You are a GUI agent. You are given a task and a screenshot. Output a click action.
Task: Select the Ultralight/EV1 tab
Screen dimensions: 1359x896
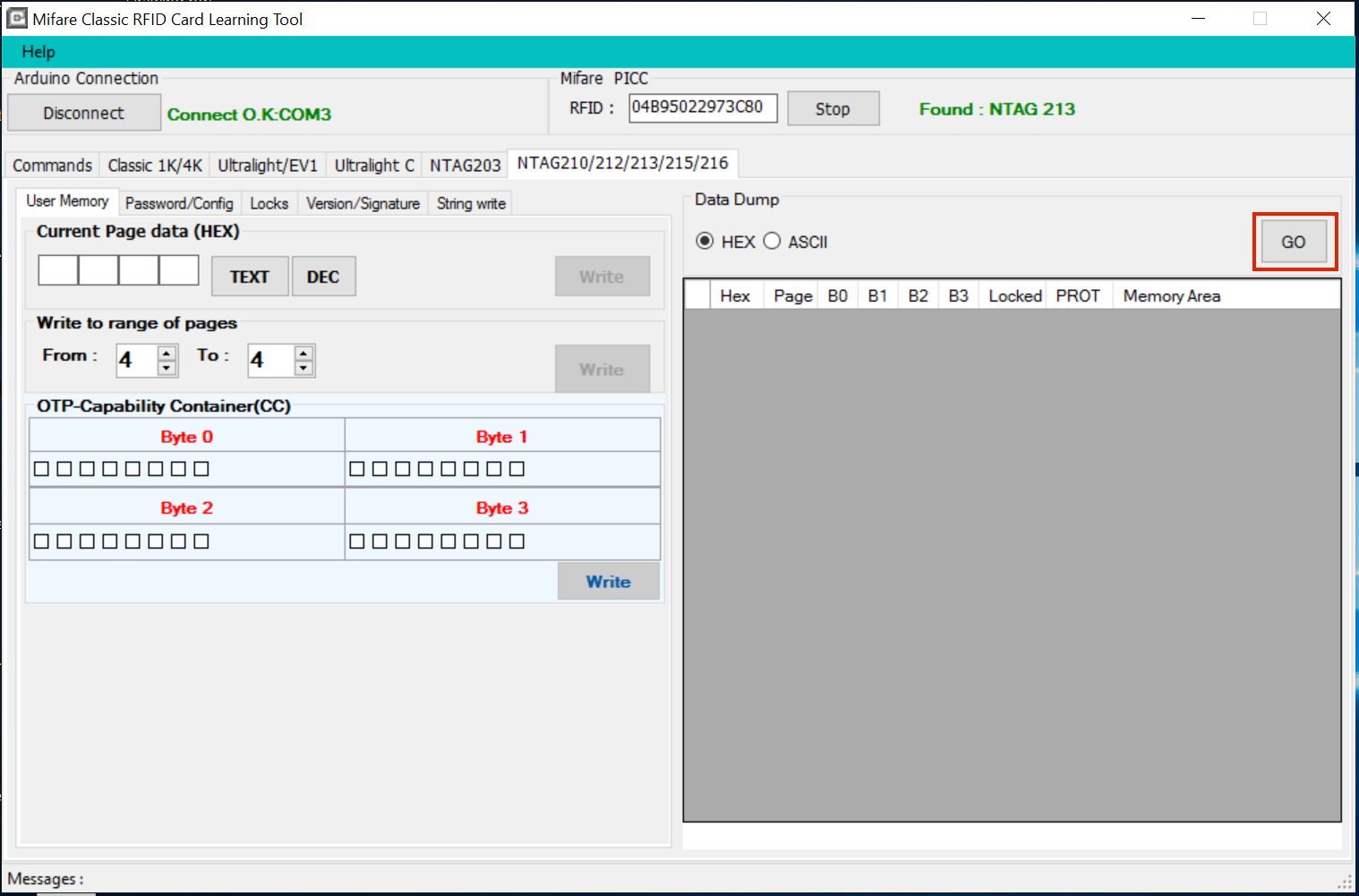268,166
